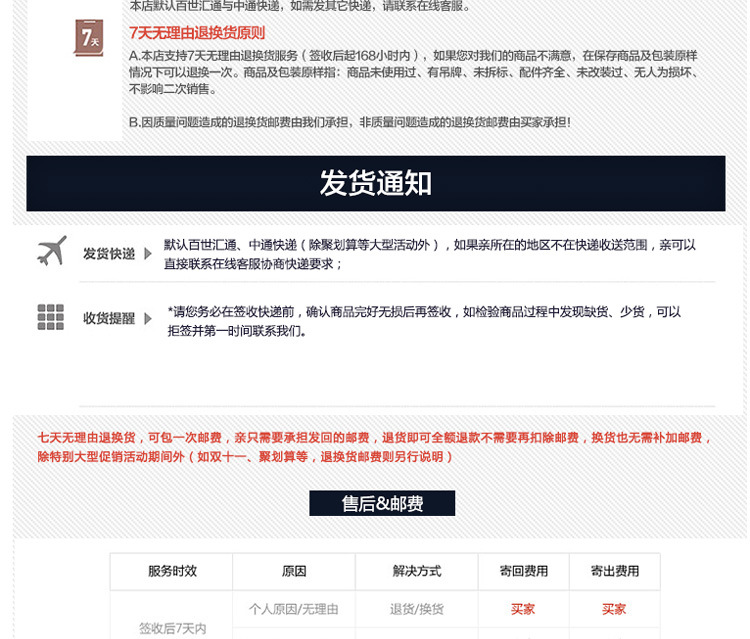The width and height of the screenshot is (750, 639).
Task: Click 买家 under 寄回费用 column
Action: [523, 609]
